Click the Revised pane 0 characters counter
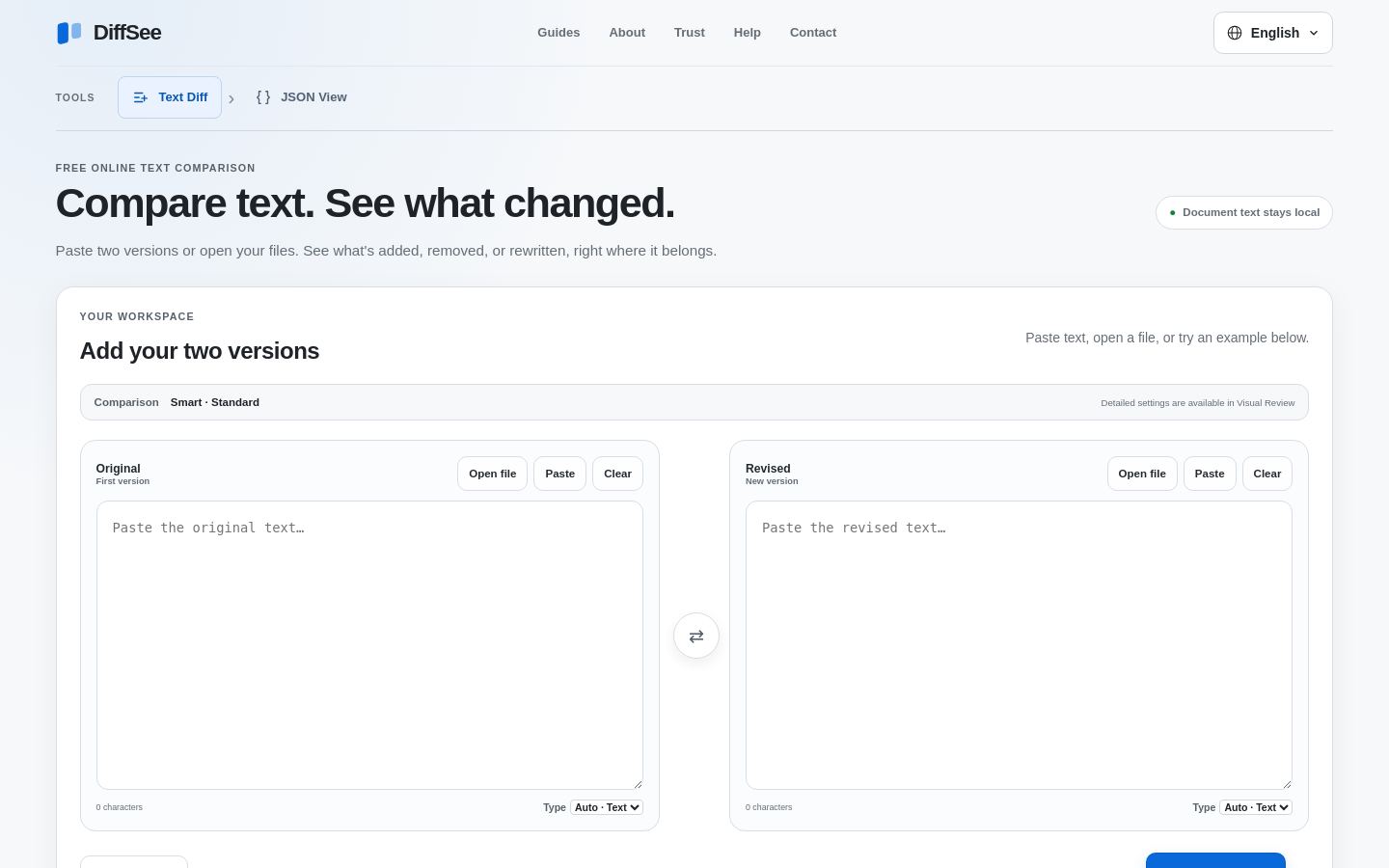The image size is (1389, 868). pos(769,807)
